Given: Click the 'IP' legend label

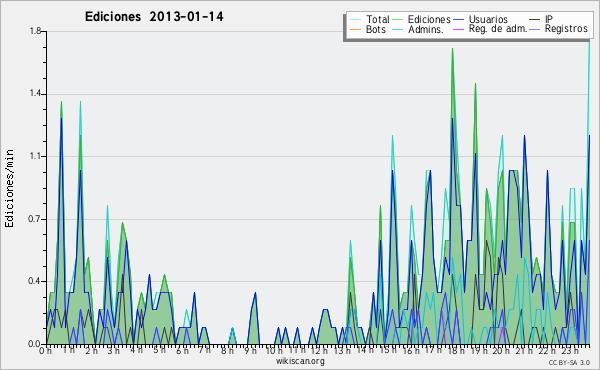Looking at the screenshot, I should (x=549, y=19).
